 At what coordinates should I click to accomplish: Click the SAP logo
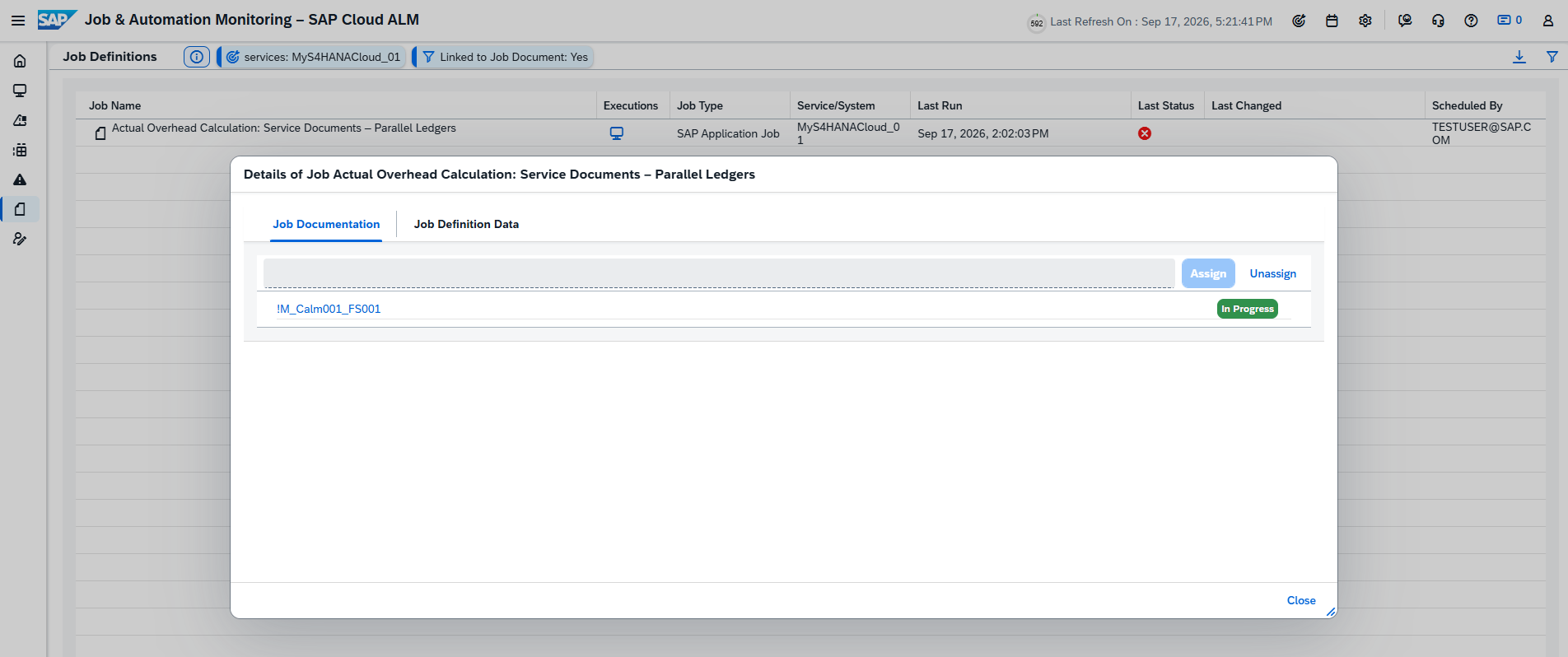tap(57, 20)
